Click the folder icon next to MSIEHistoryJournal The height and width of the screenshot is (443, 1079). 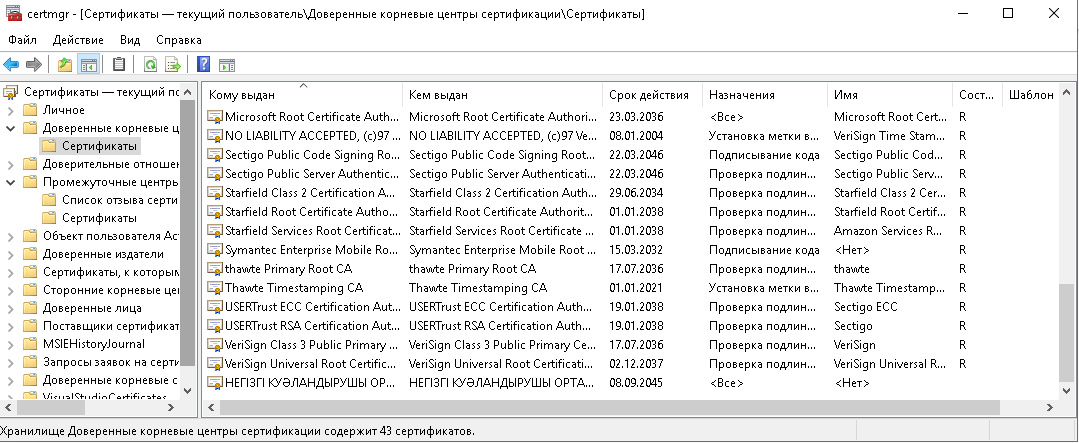(30, 344)
